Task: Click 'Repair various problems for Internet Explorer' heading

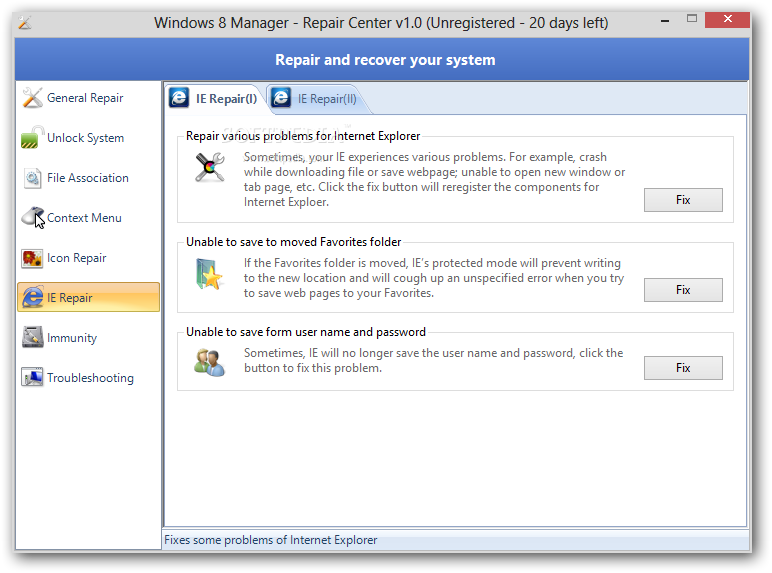Action: click(x=303, y=136)
